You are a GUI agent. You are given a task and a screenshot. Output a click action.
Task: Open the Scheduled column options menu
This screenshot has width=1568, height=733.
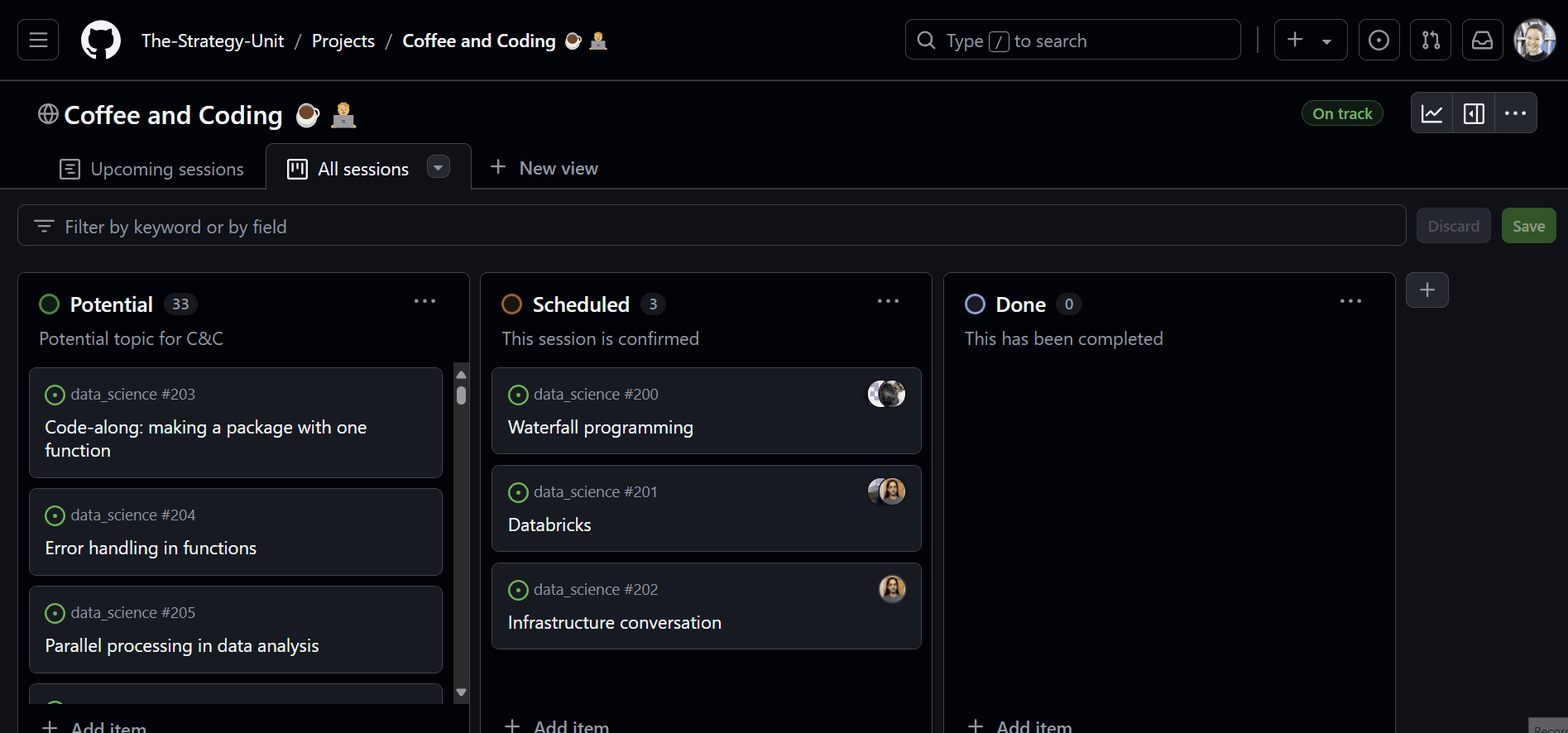pyautogui.click(x=888, y=302)
